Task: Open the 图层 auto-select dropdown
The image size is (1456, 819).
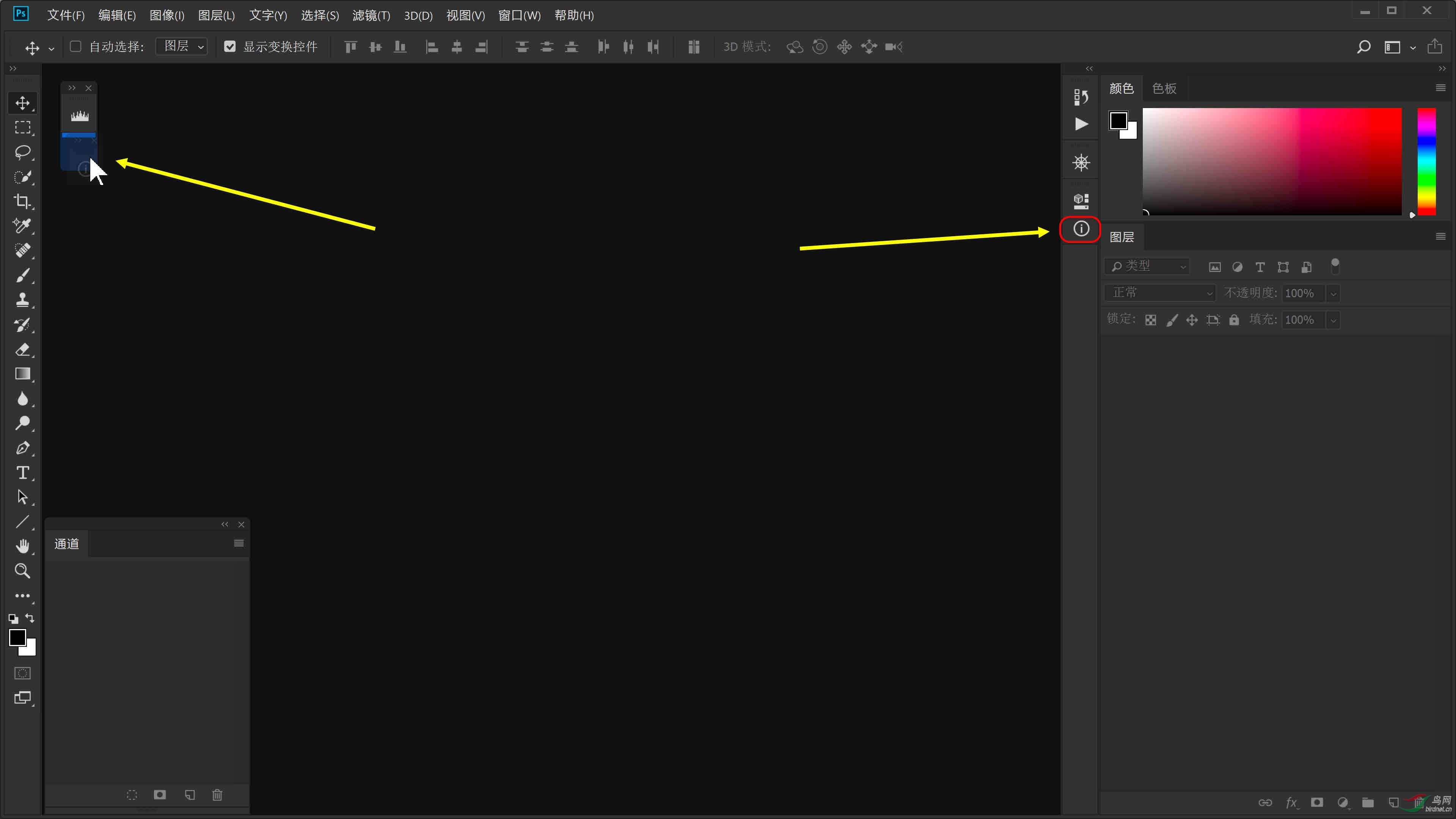Action: tap(182, 46)
